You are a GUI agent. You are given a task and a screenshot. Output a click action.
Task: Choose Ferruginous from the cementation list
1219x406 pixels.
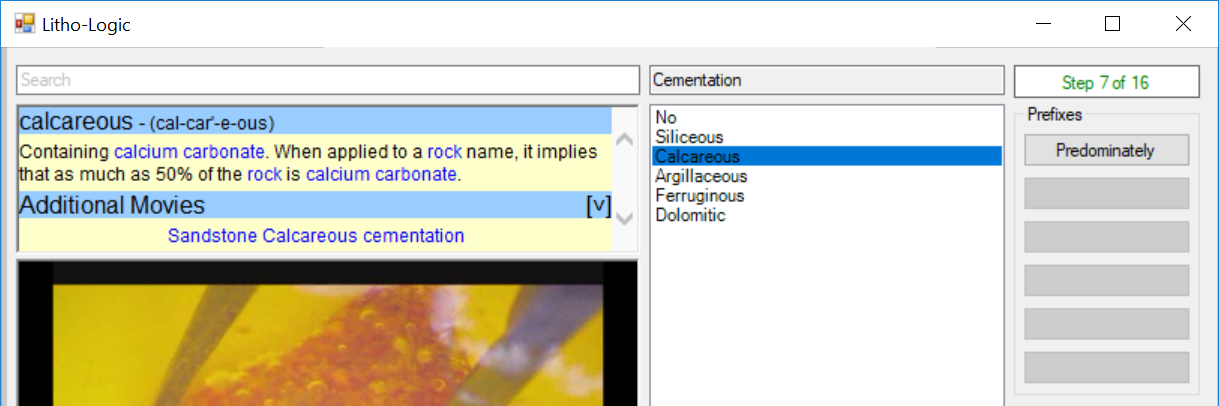[699, 196]
